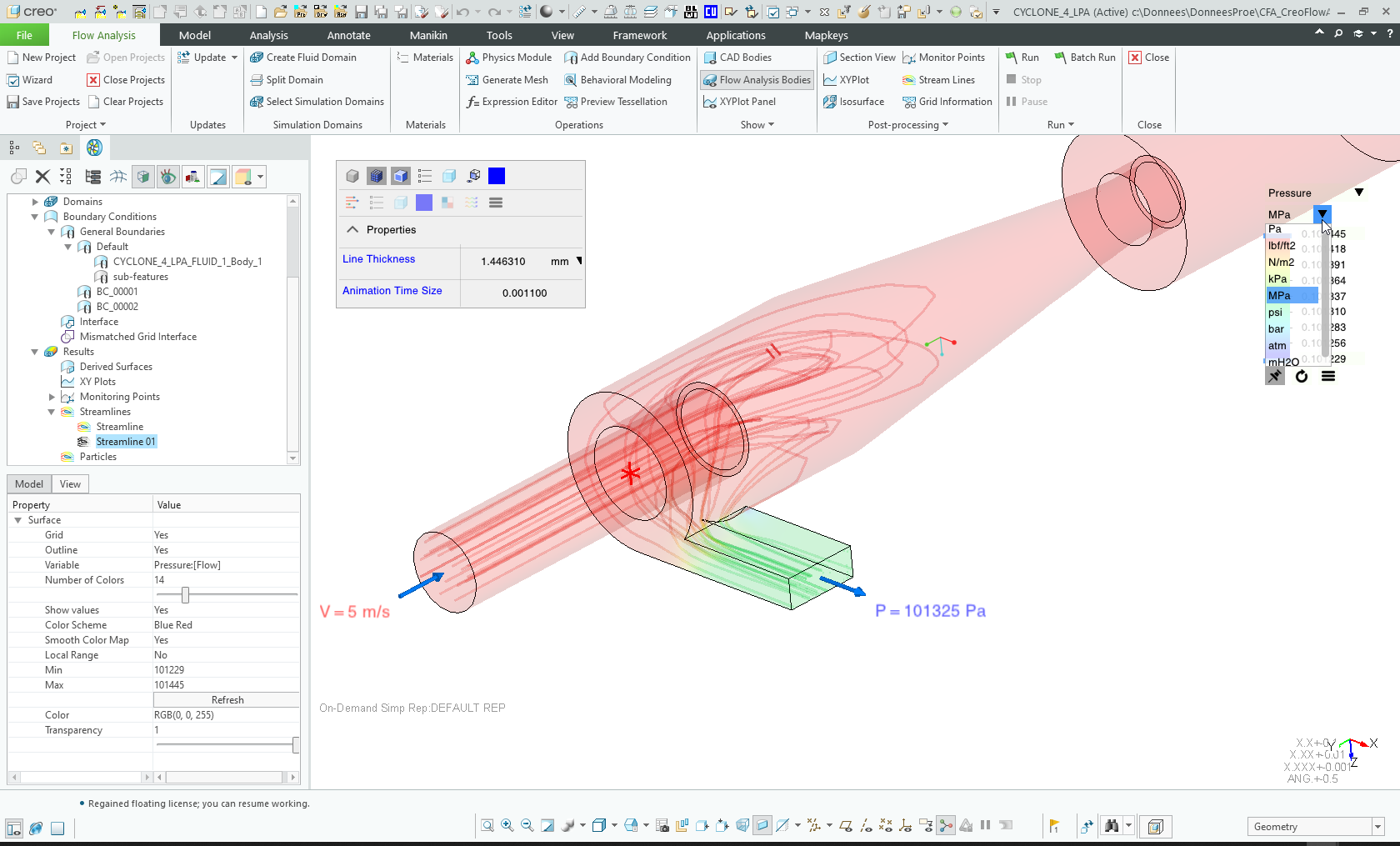The image size is (1400, 846).
Task: Select kPa from the pressure units list
Action: click(1277, 279)
